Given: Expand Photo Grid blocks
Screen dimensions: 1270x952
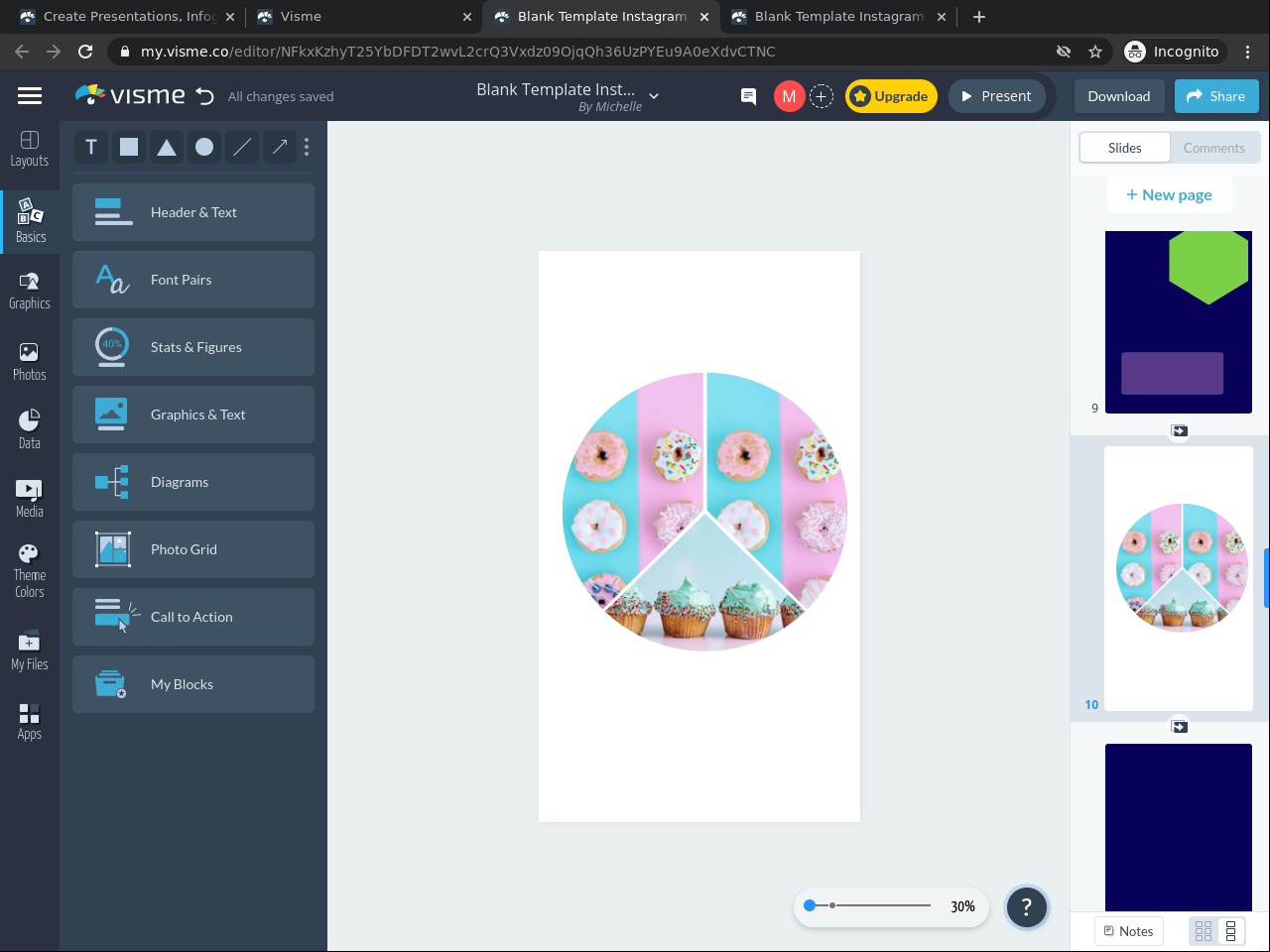Looking at the screenshot, I should point(193,549).
